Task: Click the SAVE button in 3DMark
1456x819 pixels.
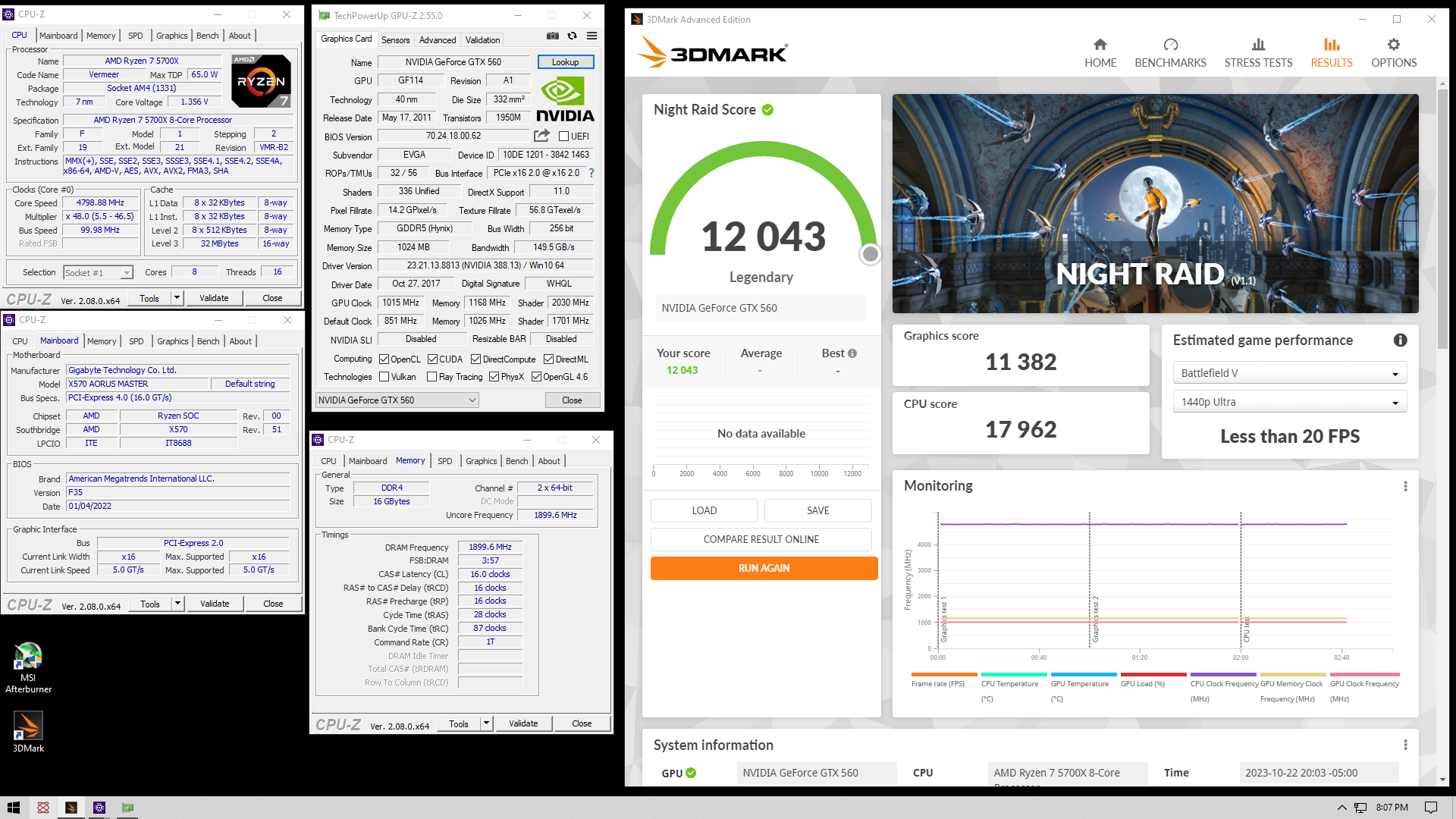Action: [x=817, y=510]
